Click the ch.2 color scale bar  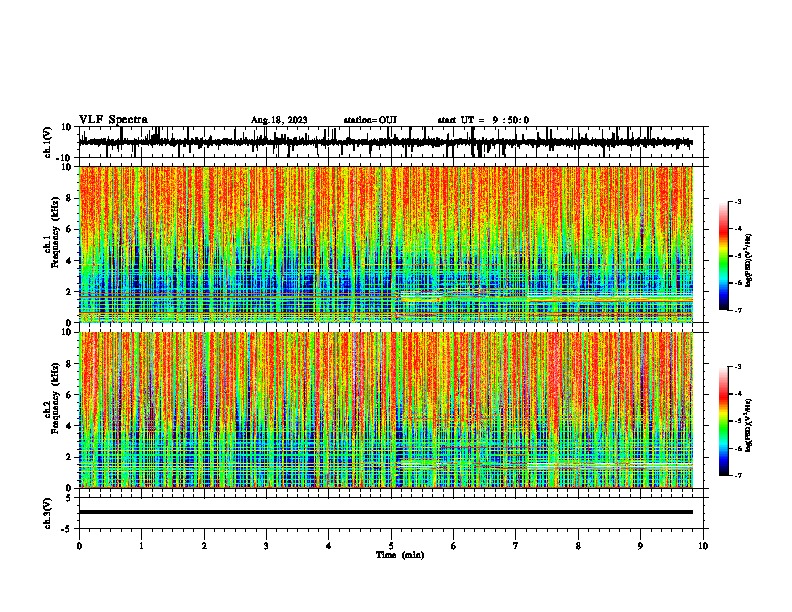coord(724,421)
